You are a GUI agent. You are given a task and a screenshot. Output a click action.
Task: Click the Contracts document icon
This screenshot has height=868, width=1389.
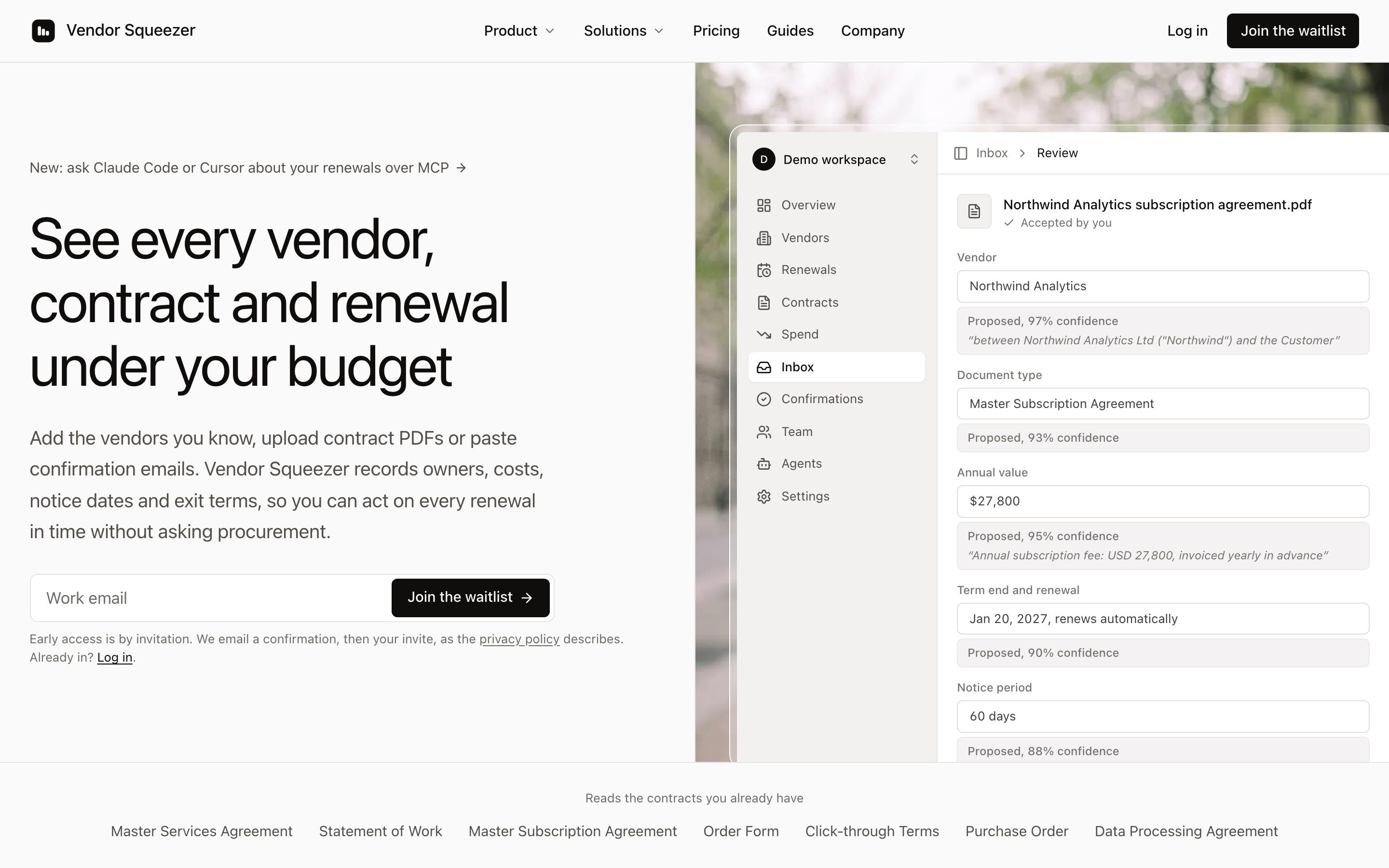[763, 302]
